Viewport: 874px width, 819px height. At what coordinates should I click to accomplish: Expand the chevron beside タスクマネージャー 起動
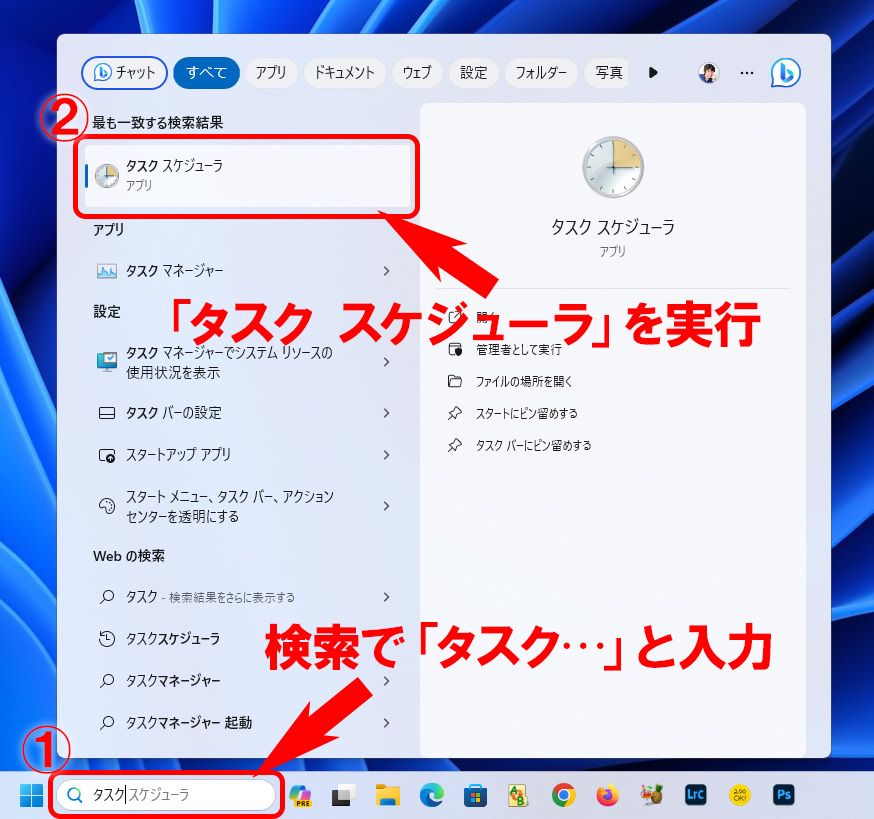click(386, 723)
